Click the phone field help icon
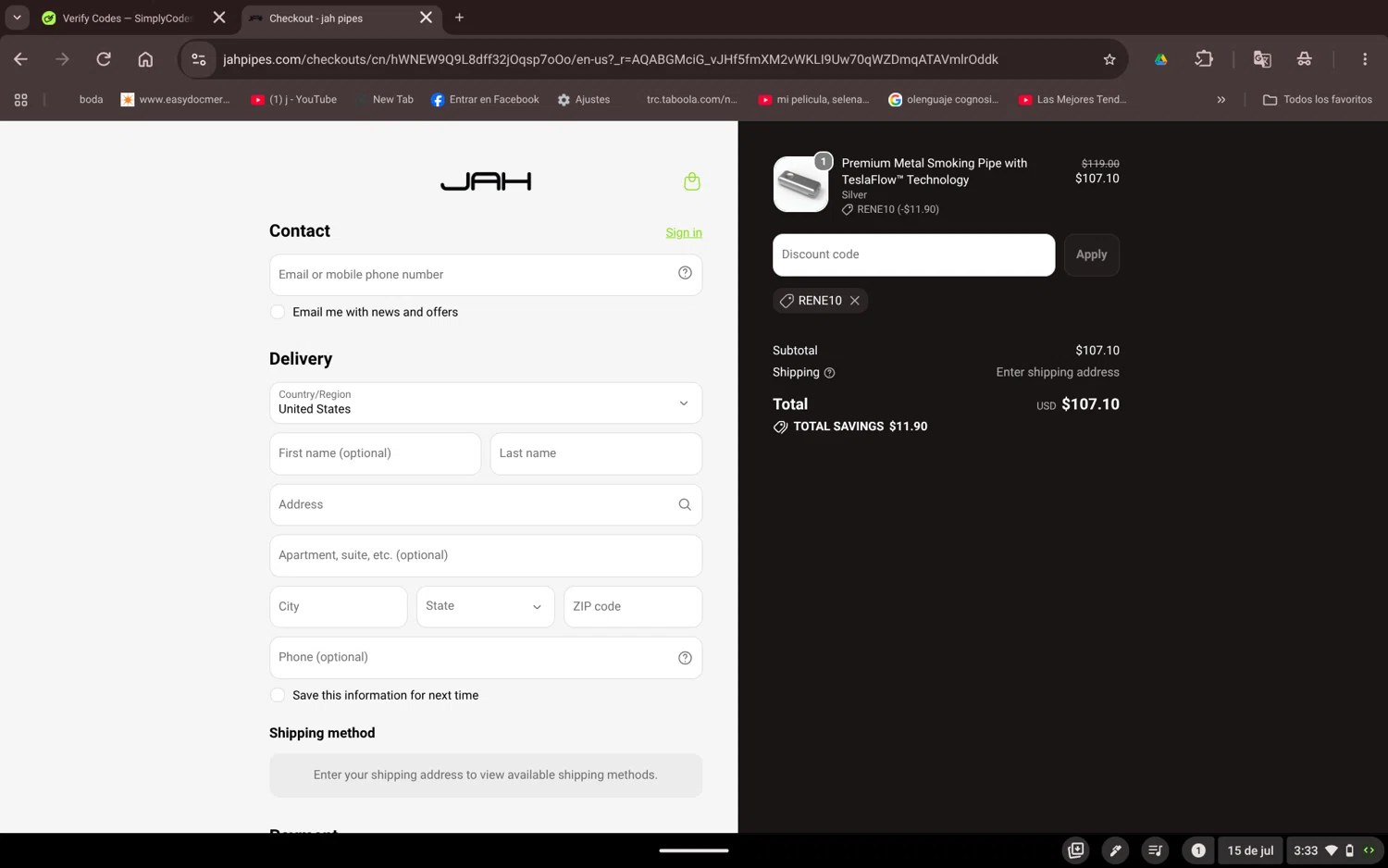Image resolution: width=1388 pixels, height=868 pixels. pyautogui.click(x=685, y=658)
